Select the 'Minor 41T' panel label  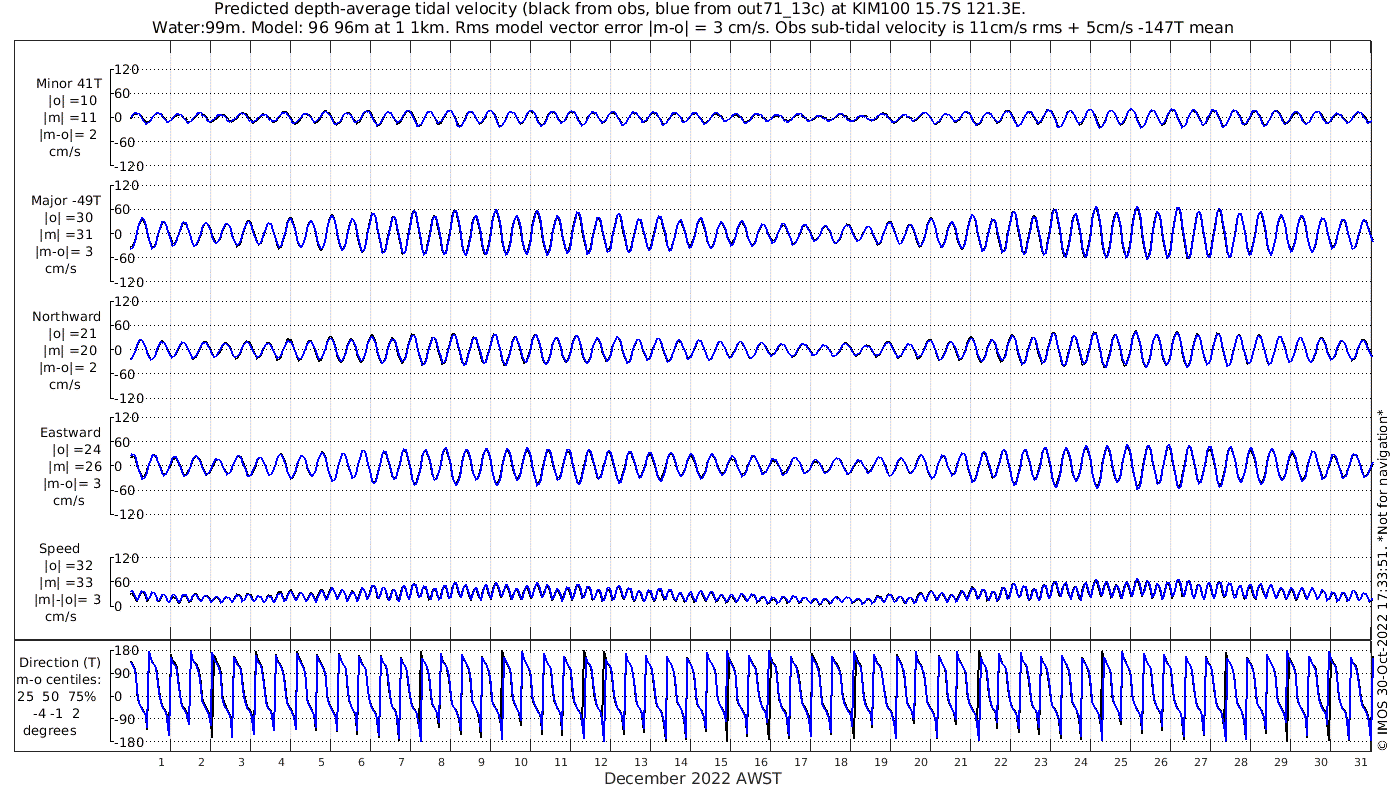[x=68, y=84]
